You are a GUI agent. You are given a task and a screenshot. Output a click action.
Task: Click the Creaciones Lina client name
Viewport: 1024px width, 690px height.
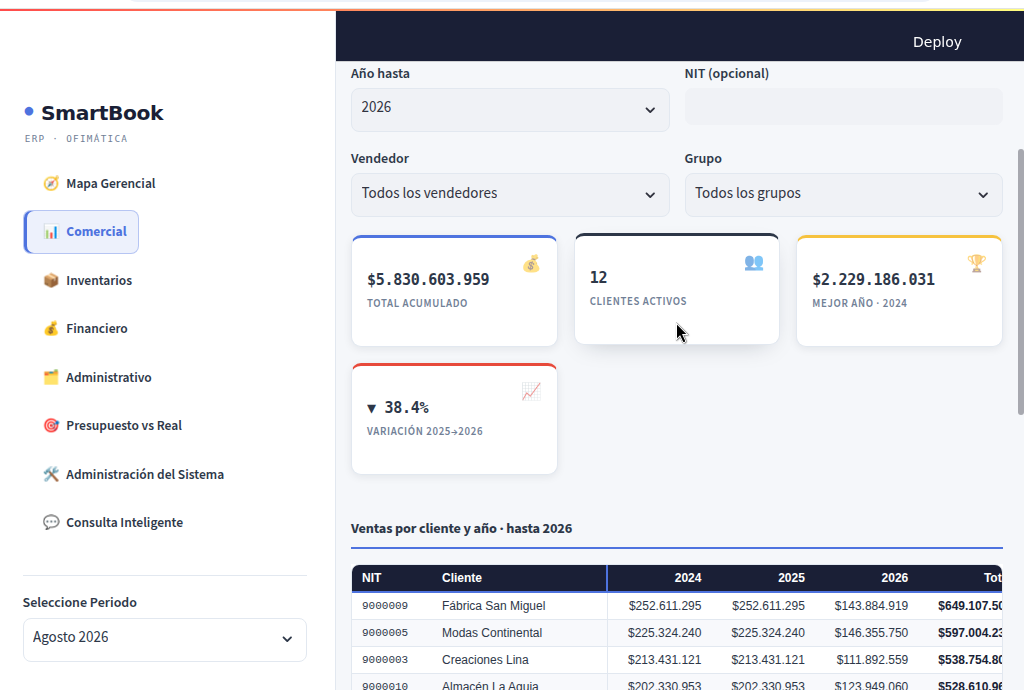(x=485, y=659)
